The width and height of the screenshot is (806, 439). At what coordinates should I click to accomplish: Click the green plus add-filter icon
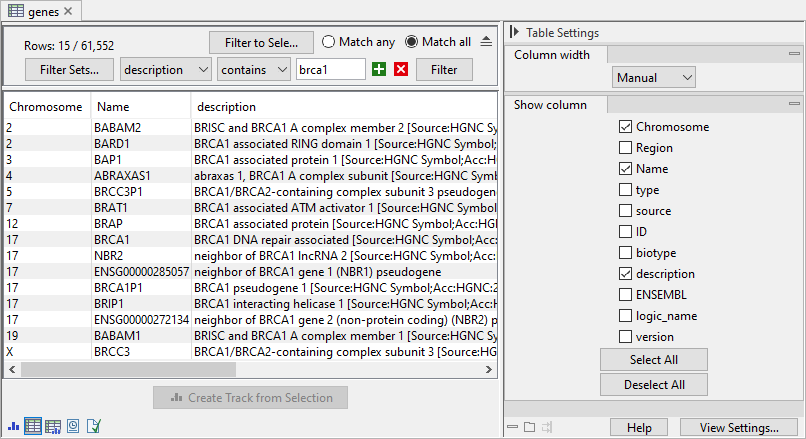tap(377, 70)
